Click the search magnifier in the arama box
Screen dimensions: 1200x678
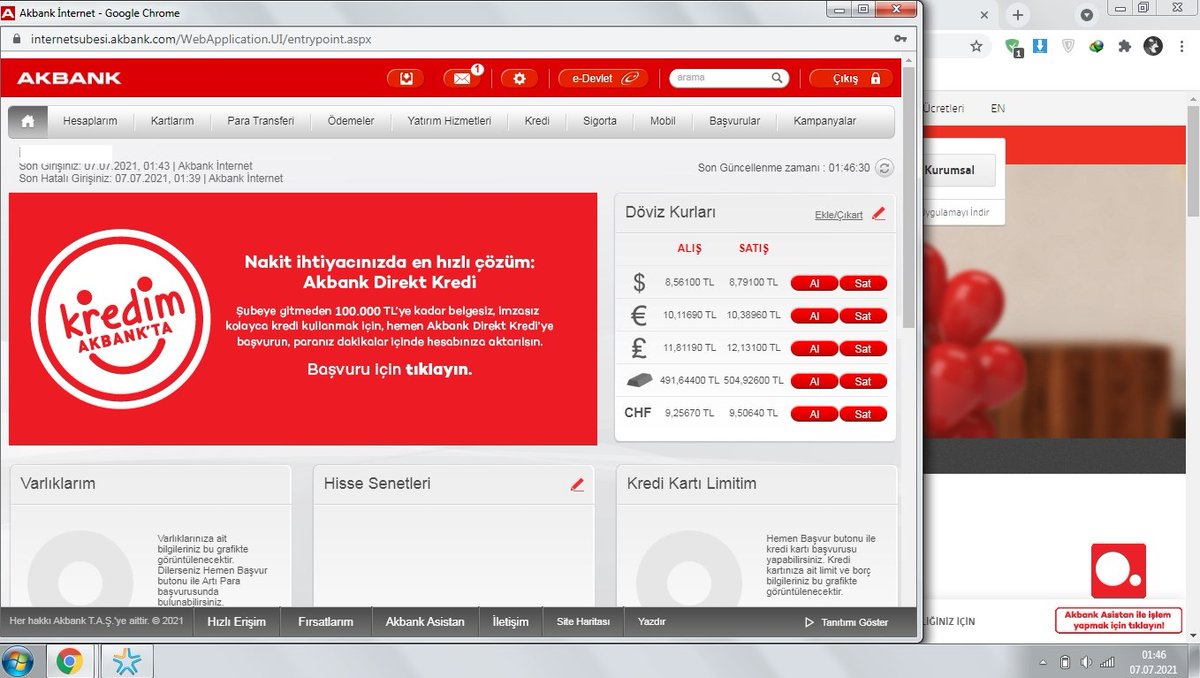777,78
